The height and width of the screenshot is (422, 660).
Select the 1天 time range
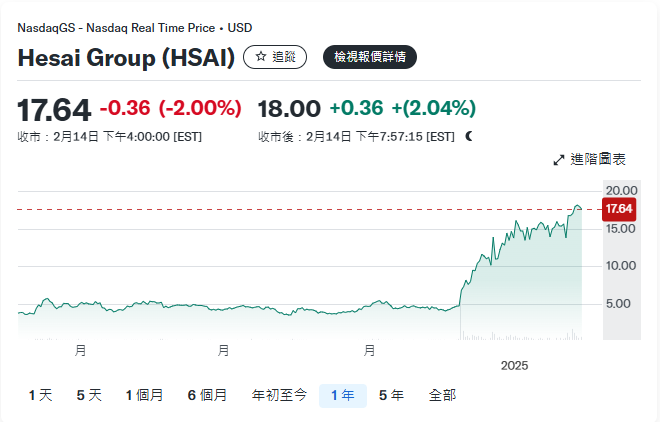click(40, 396)
